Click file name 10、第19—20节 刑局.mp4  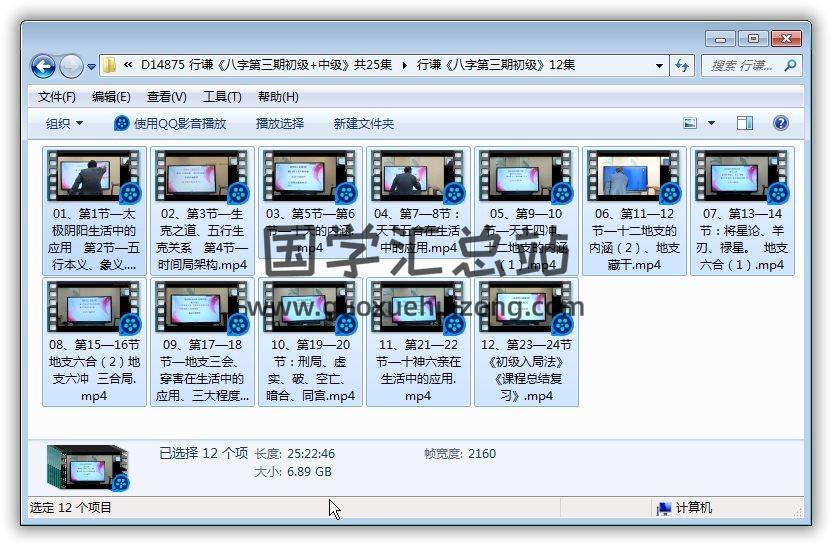click(x=310, y=370)
